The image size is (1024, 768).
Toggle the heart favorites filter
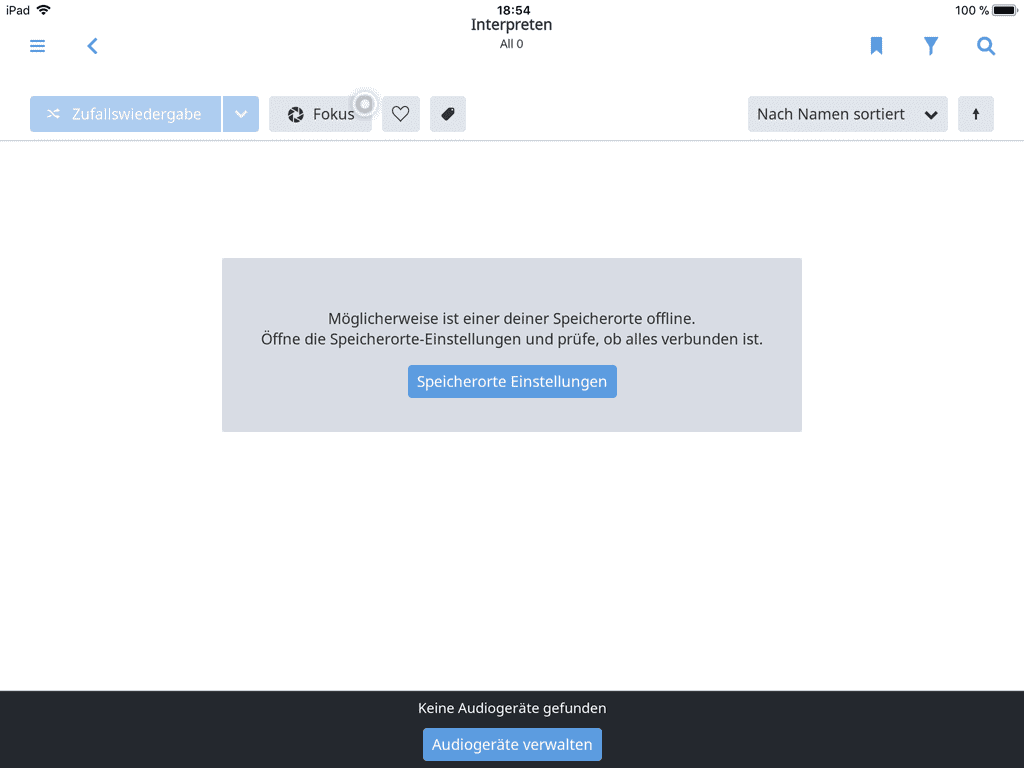(x=401, y=114)
